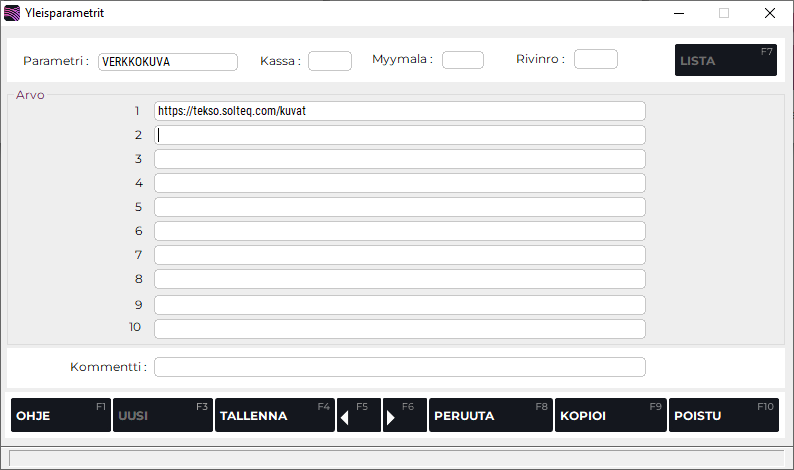Image resolution: width=794 pixels, height=470 pixels.
Task: Click into the Rivinro field
Action: click(x=595, y=60)
